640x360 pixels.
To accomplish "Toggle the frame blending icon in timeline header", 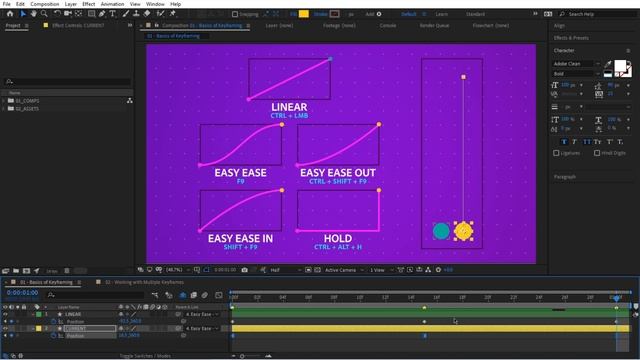I will [193, 295].
